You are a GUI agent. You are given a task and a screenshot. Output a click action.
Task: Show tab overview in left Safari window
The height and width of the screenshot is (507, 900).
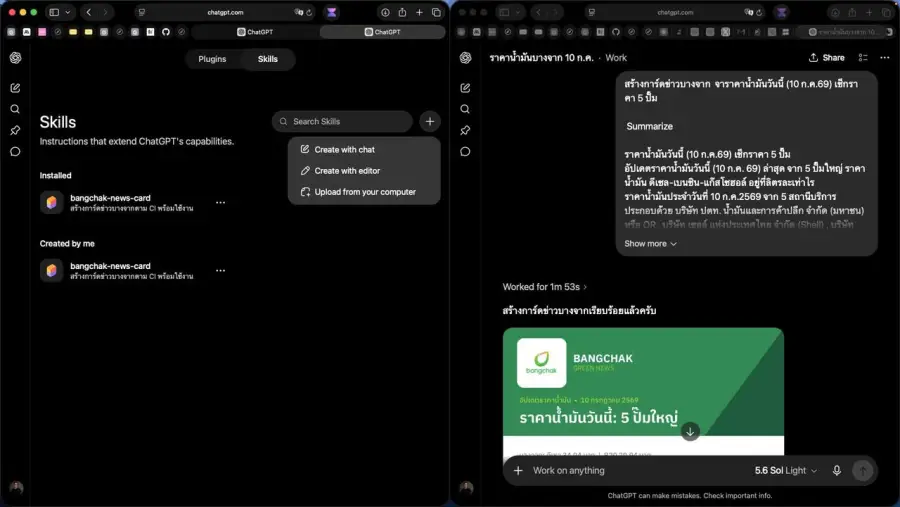coord(436,12)
